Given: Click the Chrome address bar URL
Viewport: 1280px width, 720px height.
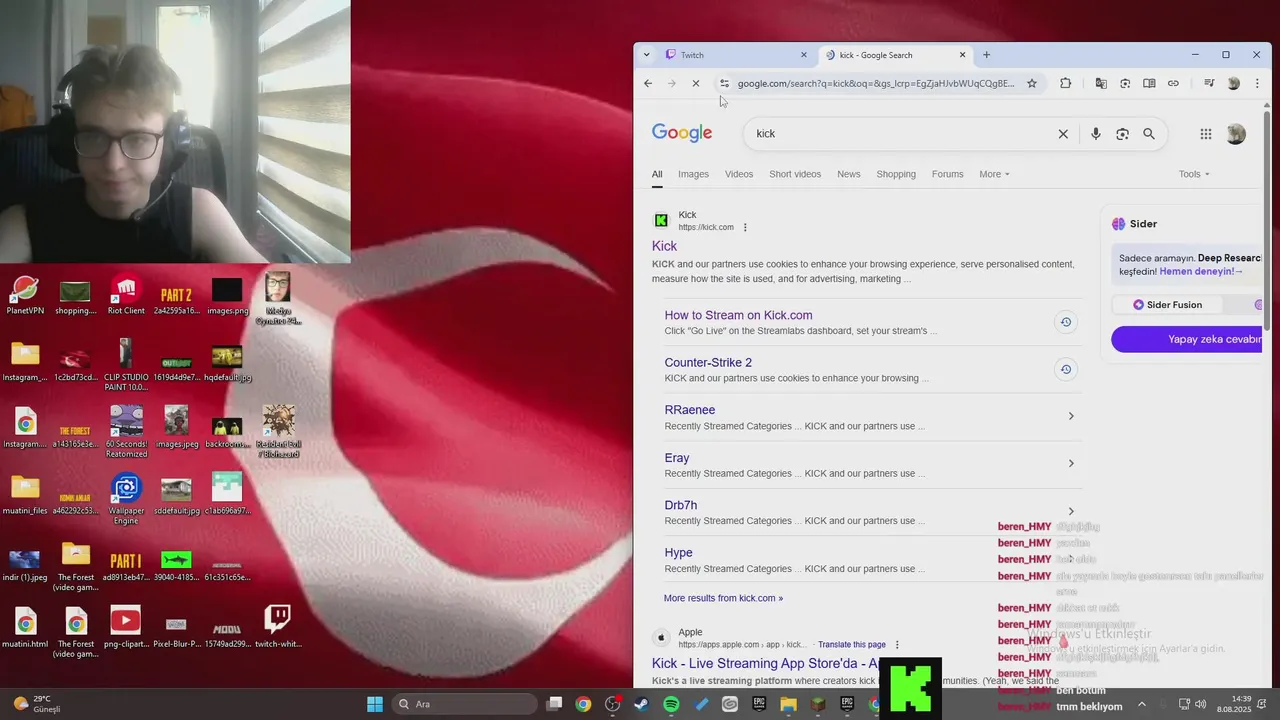Looking at the screenshot, I should pos(875,83).
